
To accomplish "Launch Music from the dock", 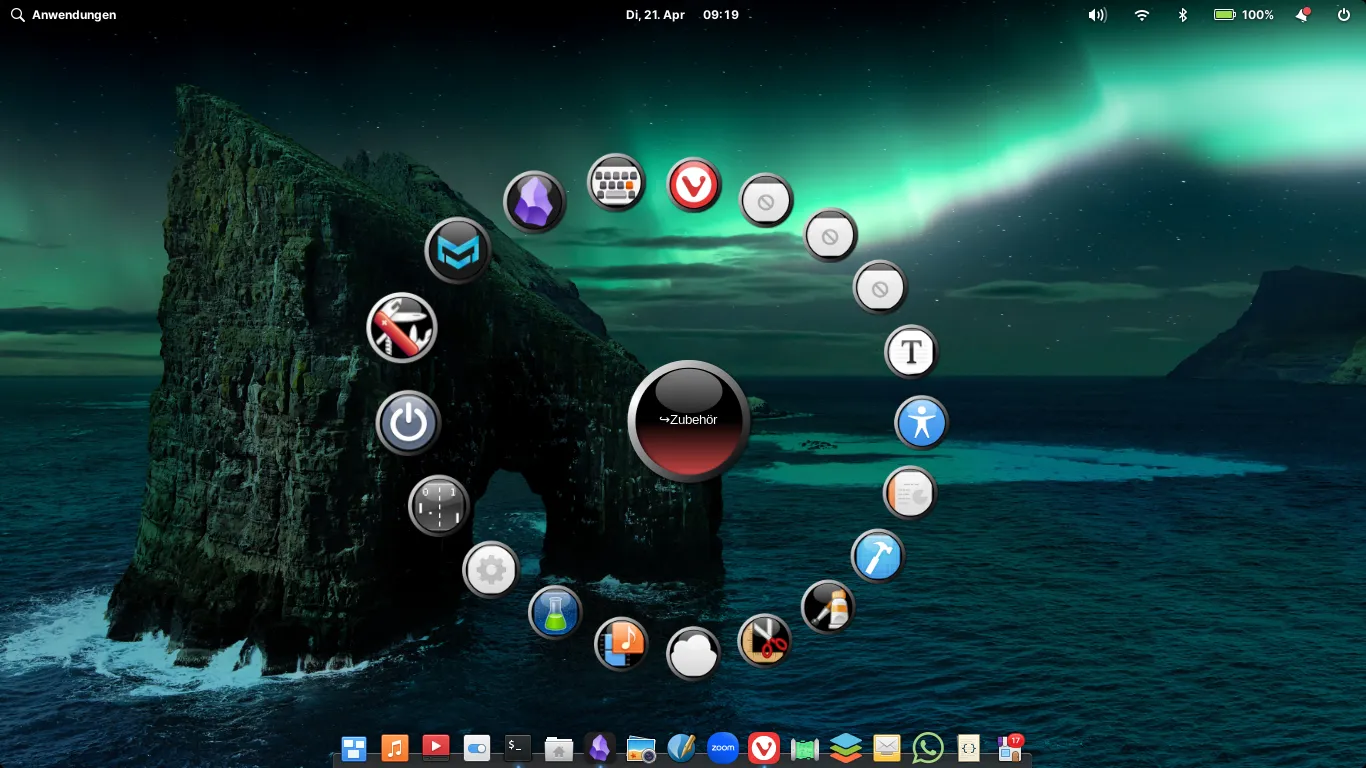I will tap(395, 748).
